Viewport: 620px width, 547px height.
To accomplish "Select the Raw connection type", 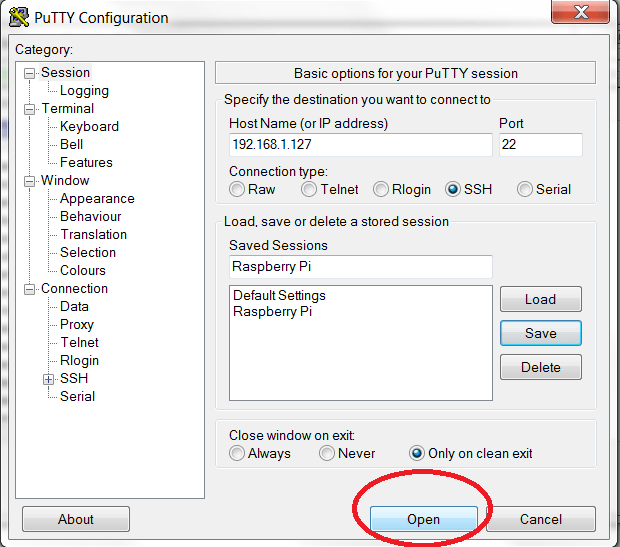I will 237,189.
